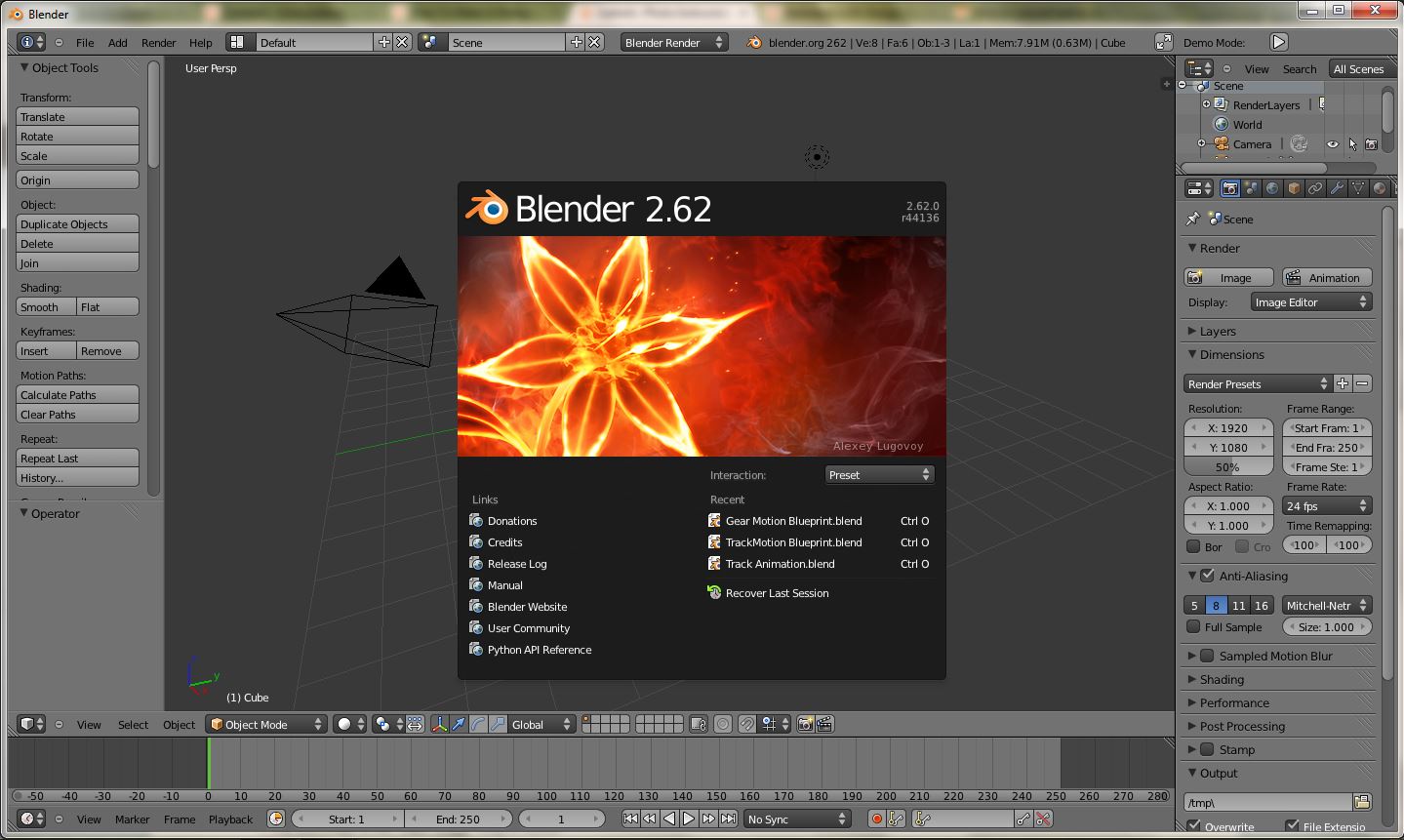Select the translate manipulator arrow icon
Image resolution: width=1404 pixels, height=840 pixels.
(460, 724)
